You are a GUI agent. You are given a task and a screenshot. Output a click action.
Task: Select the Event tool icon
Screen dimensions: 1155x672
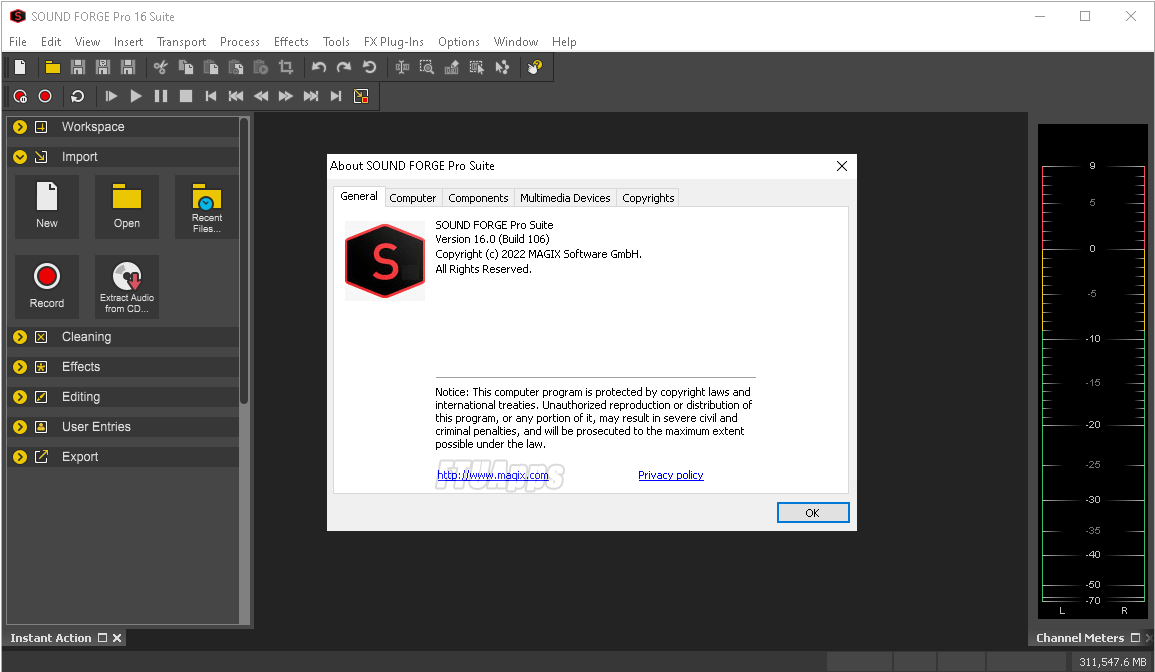click(477, 67)
